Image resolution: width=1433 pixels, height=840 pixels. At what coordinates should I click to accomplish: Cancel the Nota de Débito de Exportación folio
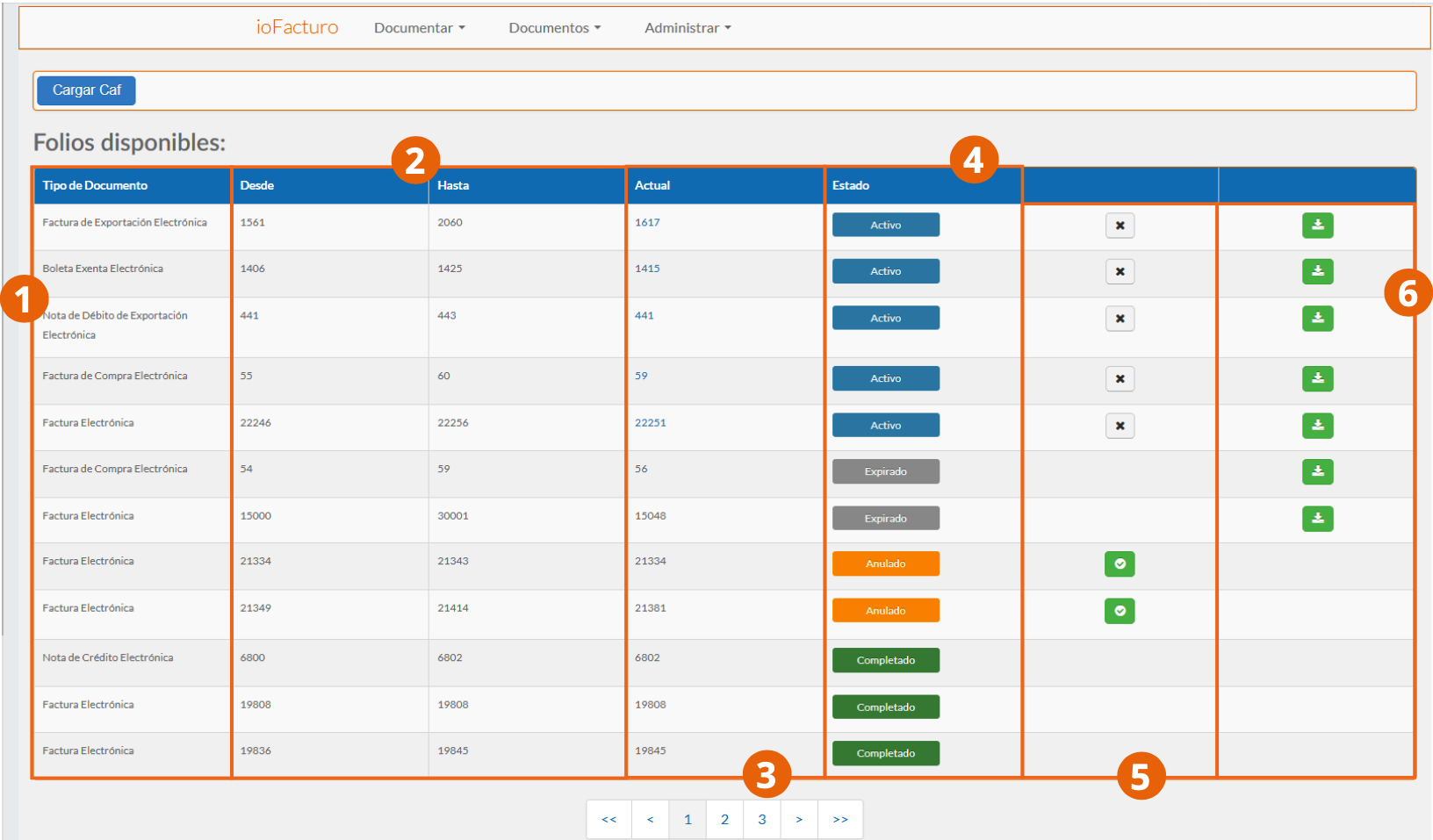1120,319
